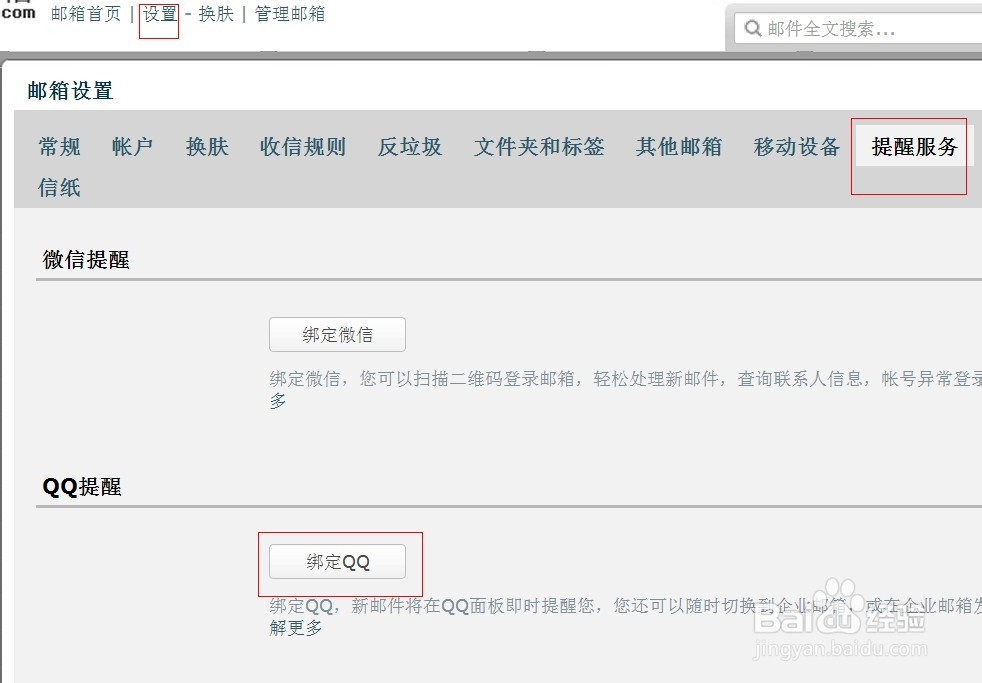
Task: Switch to the 常规 settings tab
Action: [x=58, y=146]
